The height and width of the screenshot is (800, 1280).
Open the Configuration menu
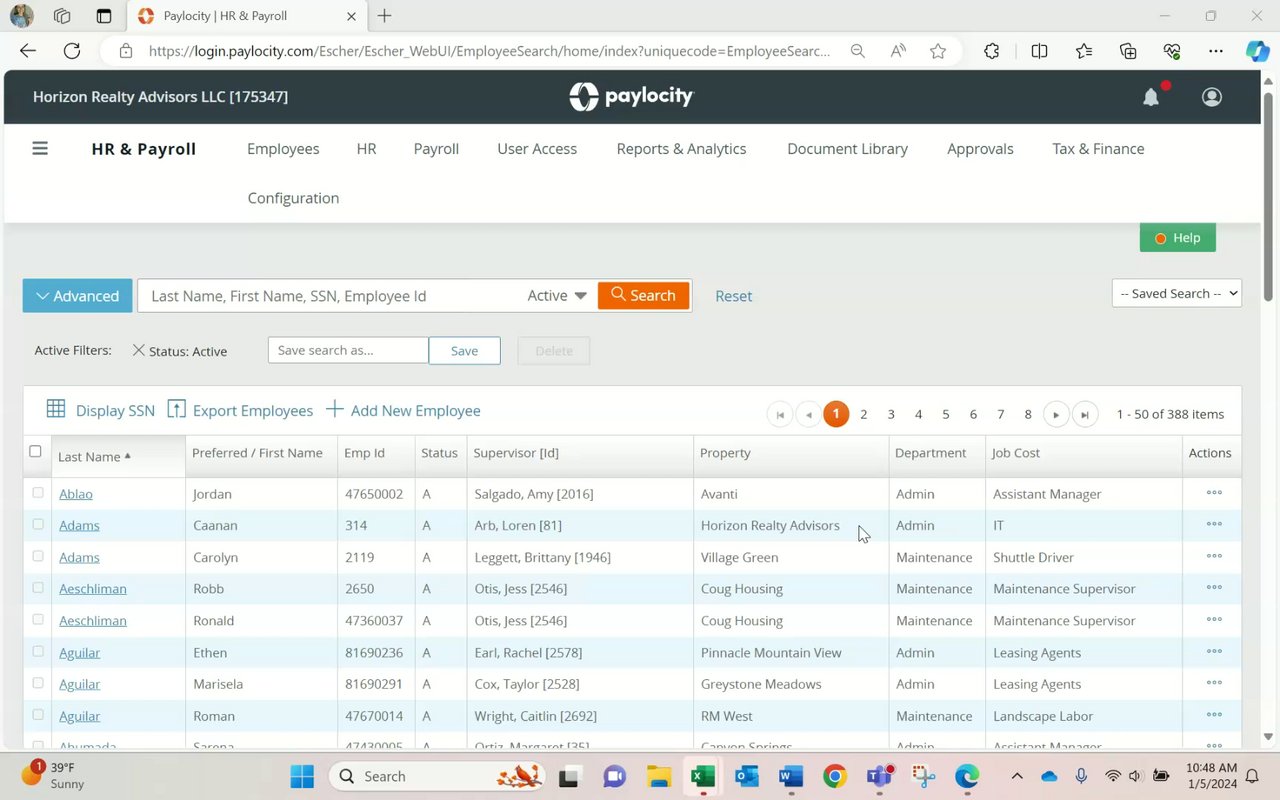(293, 198)
